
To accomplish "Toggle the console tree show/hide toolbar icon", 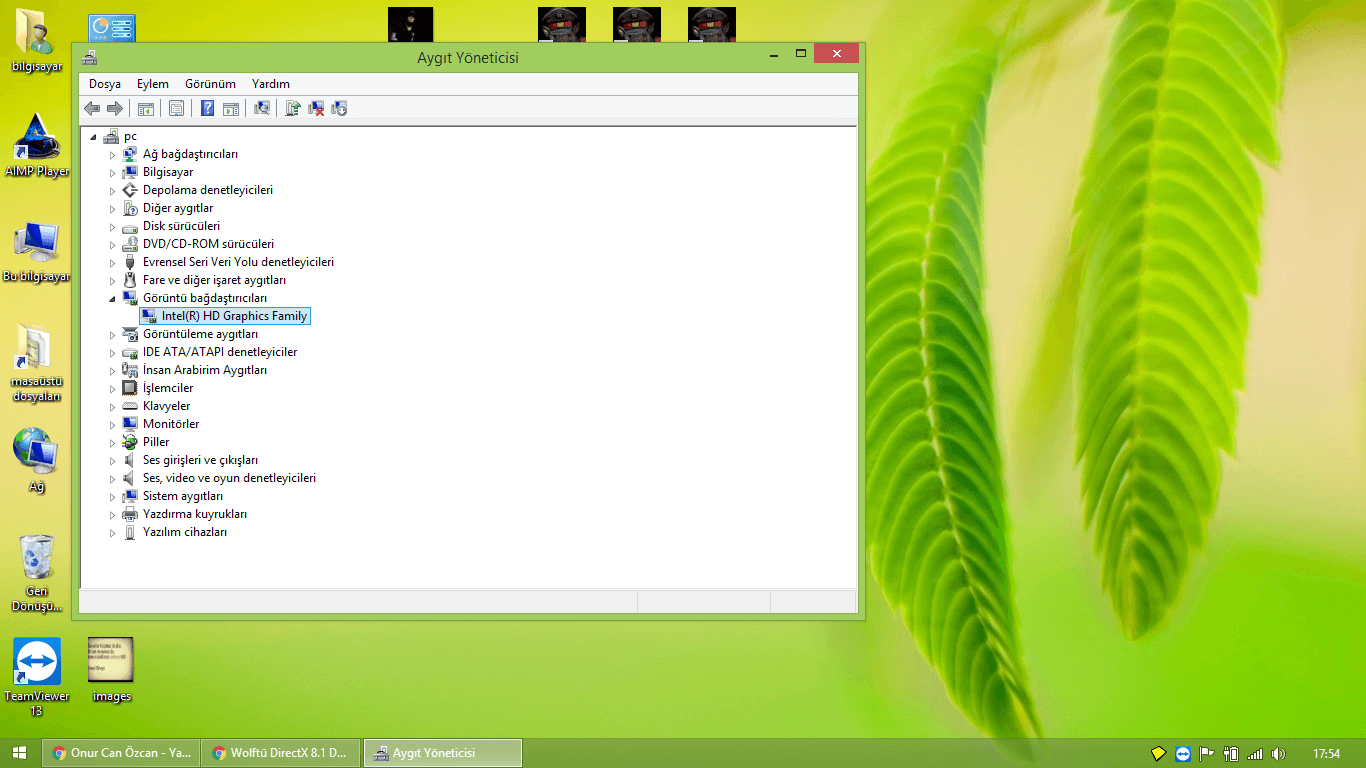I will (x=146, y=108).
